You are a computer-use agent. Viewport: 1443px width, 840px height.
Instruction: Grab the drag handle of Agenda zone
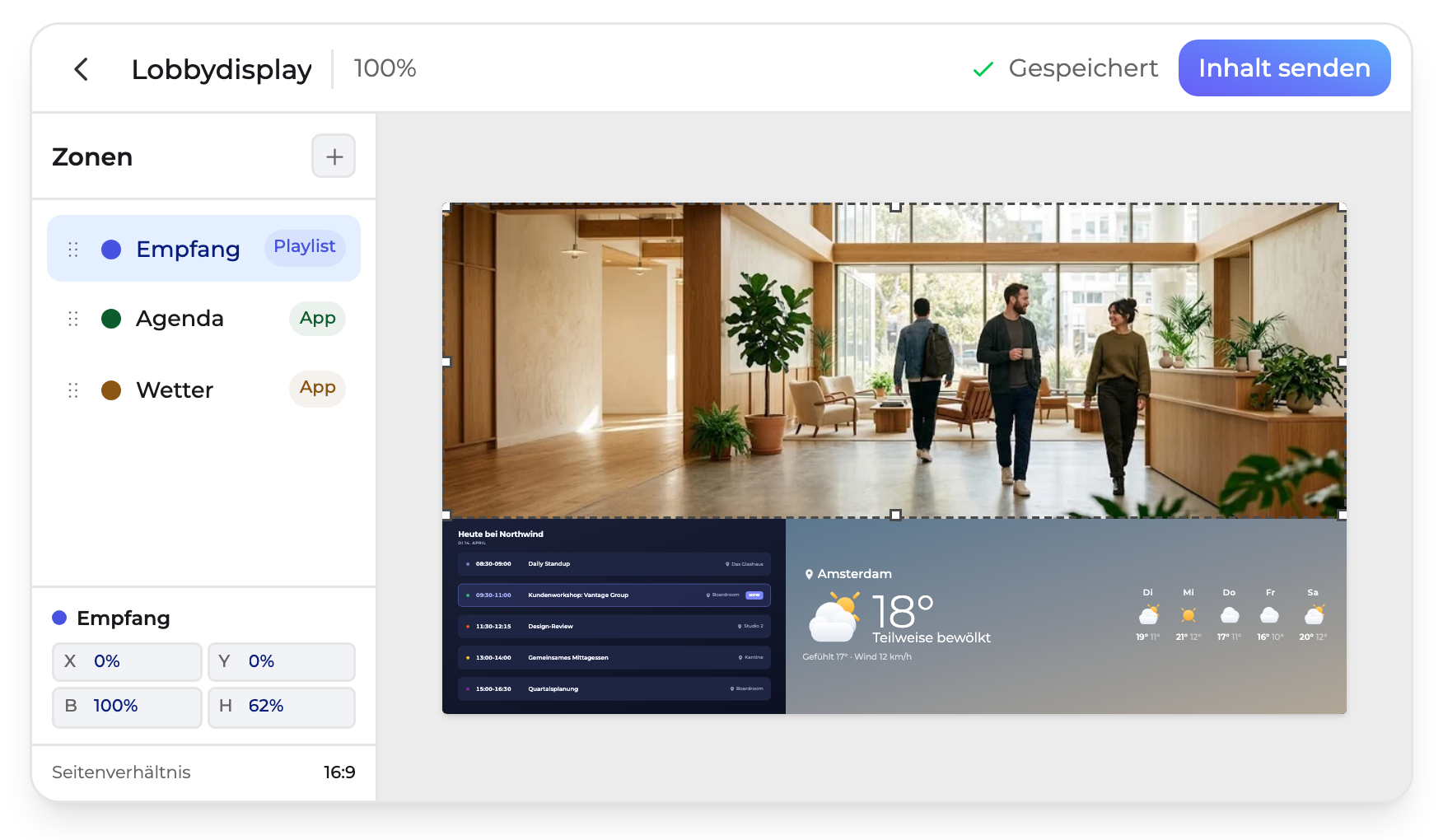[x=73, y=319]
